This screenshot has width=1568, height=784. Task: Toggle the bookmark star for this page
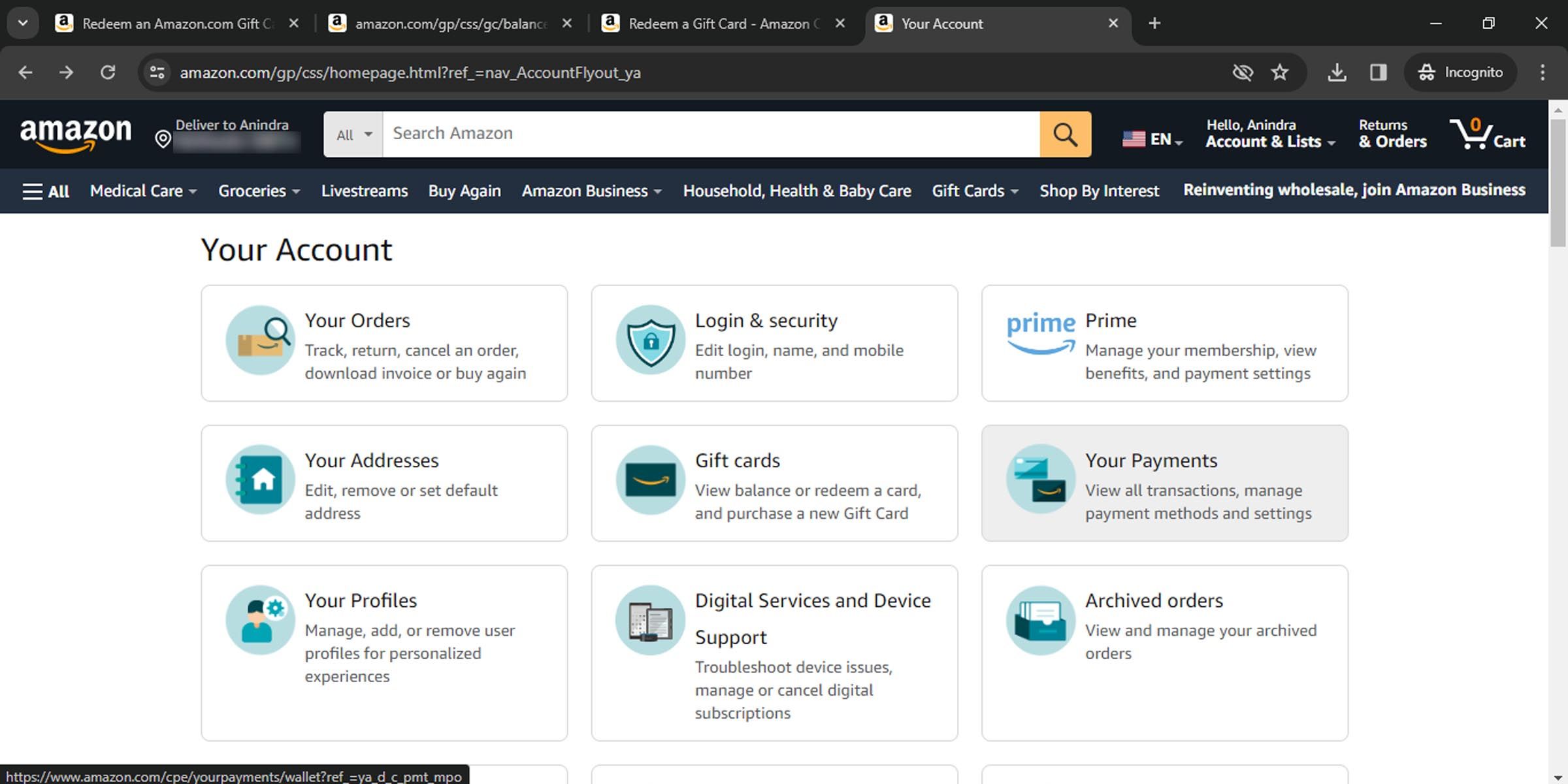click(x=1279, y=72)
